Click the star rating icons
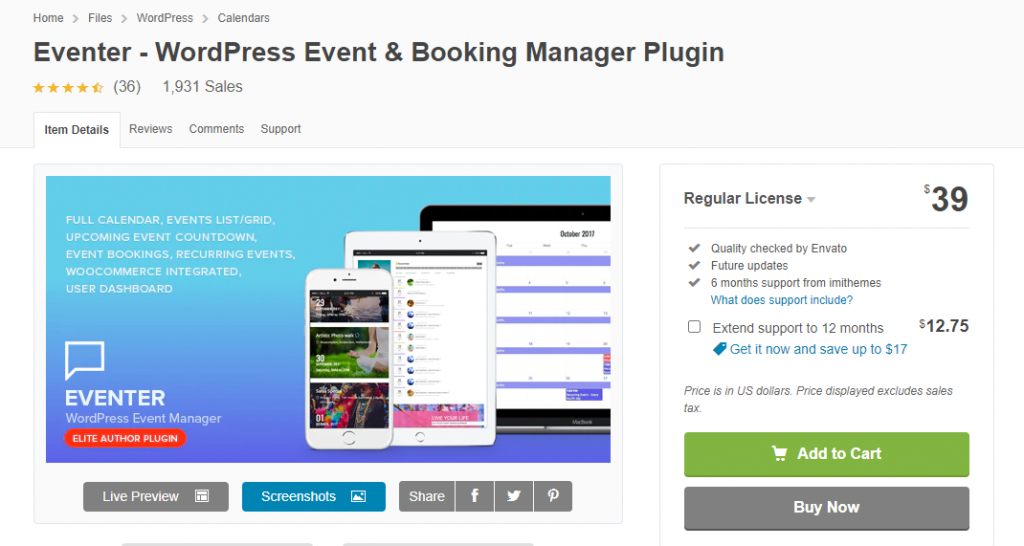Image resolution: width=1024 pixels, height=546 pixels. 68,87
